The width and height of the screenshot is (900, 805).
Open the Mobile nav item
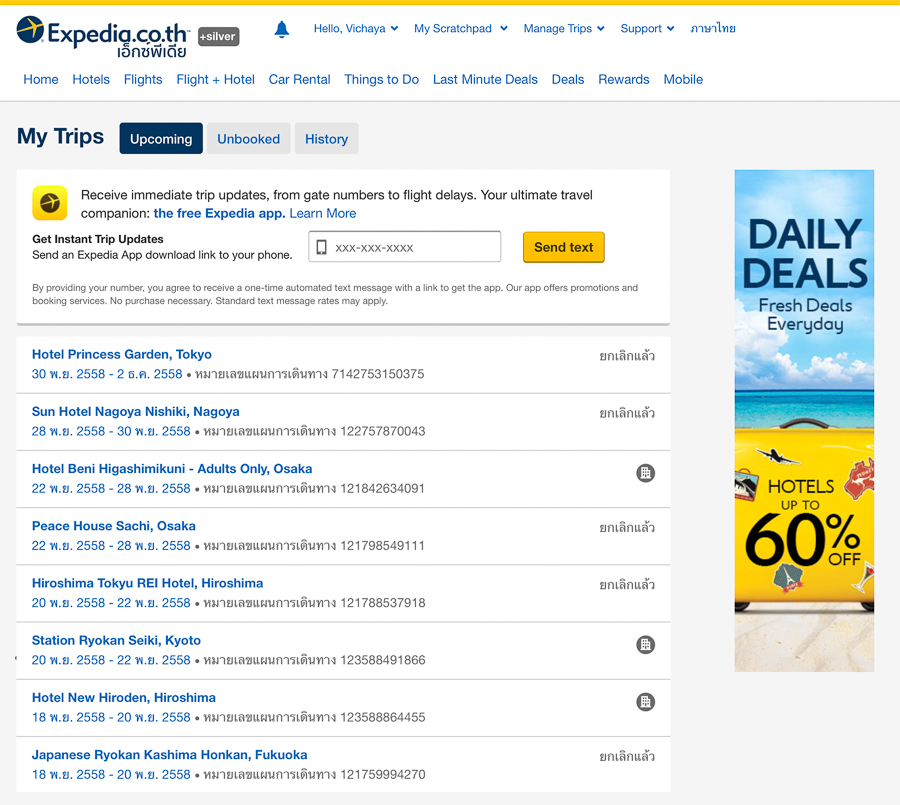683,79
